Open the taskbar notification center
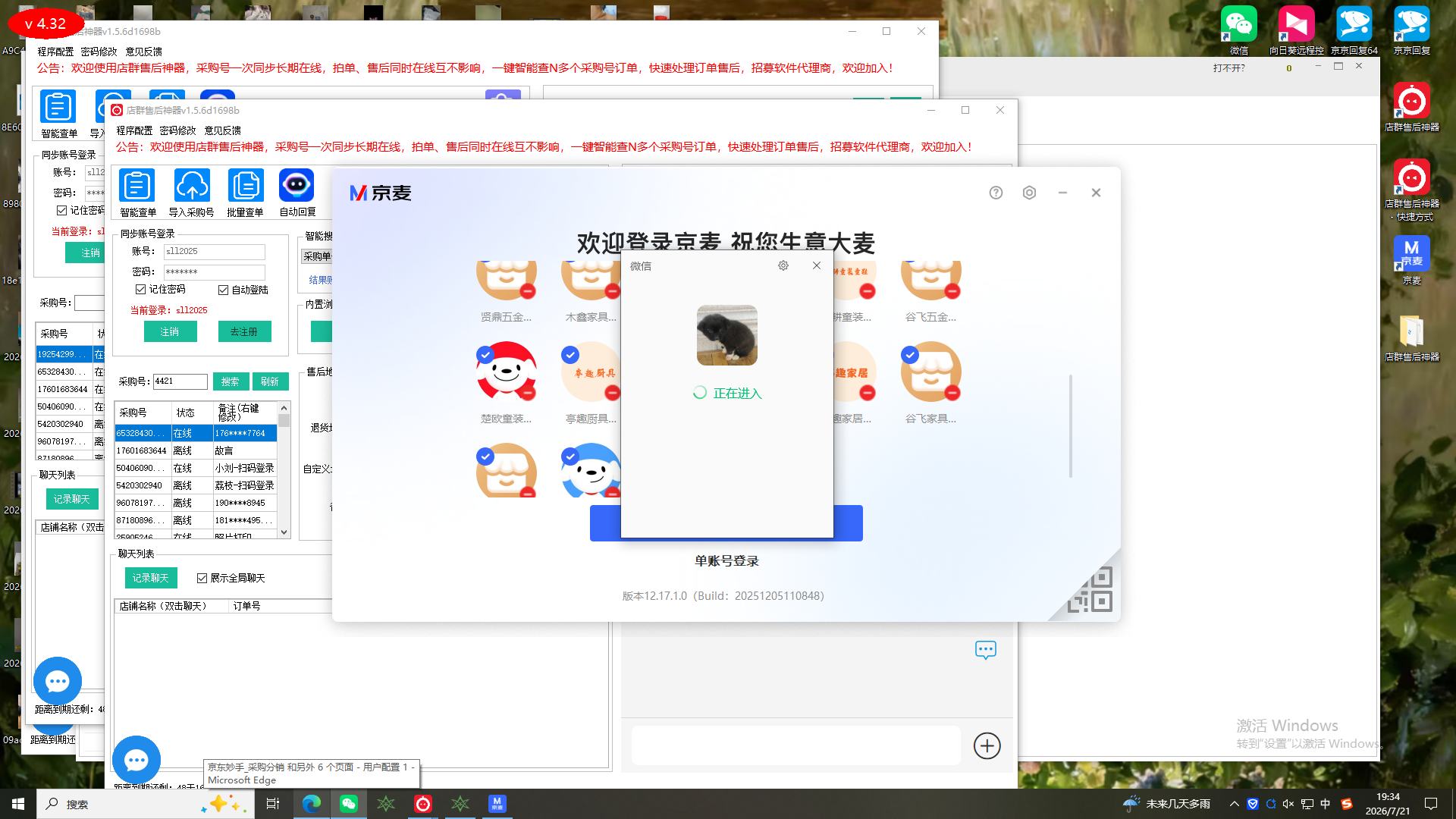 pos(1431,804)
